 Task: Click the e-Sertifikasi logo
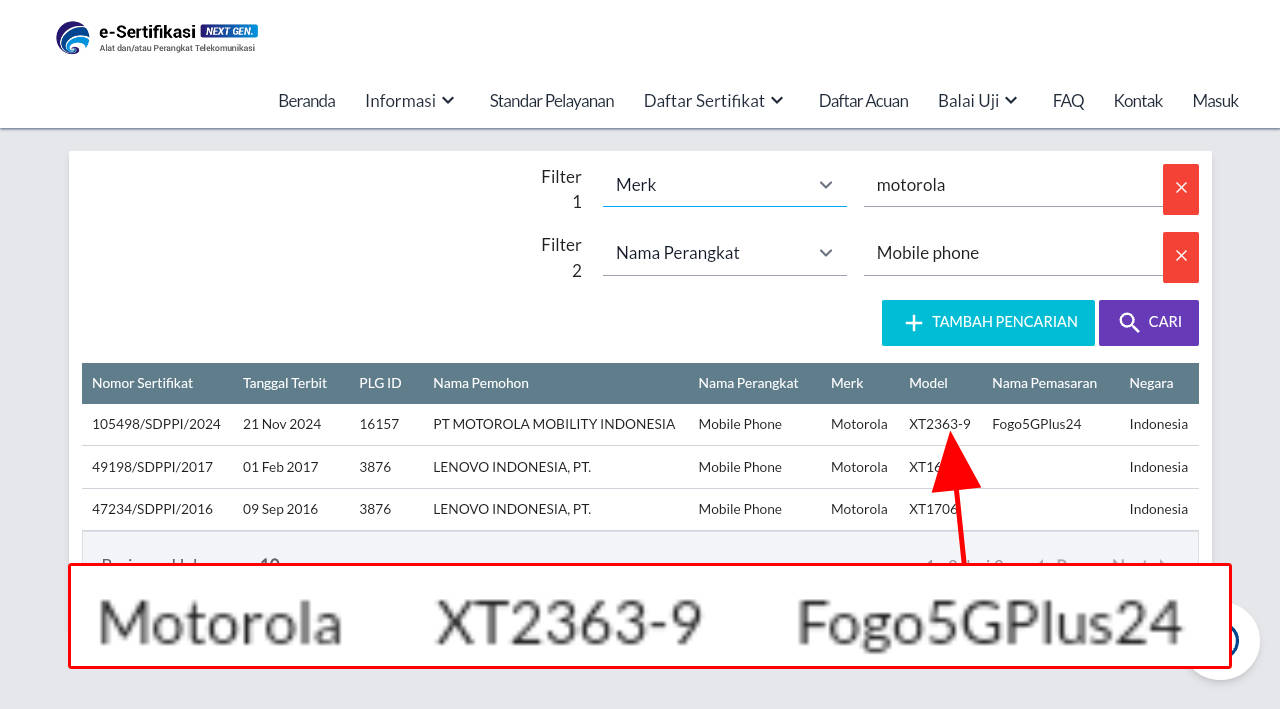tap(157, 38)
